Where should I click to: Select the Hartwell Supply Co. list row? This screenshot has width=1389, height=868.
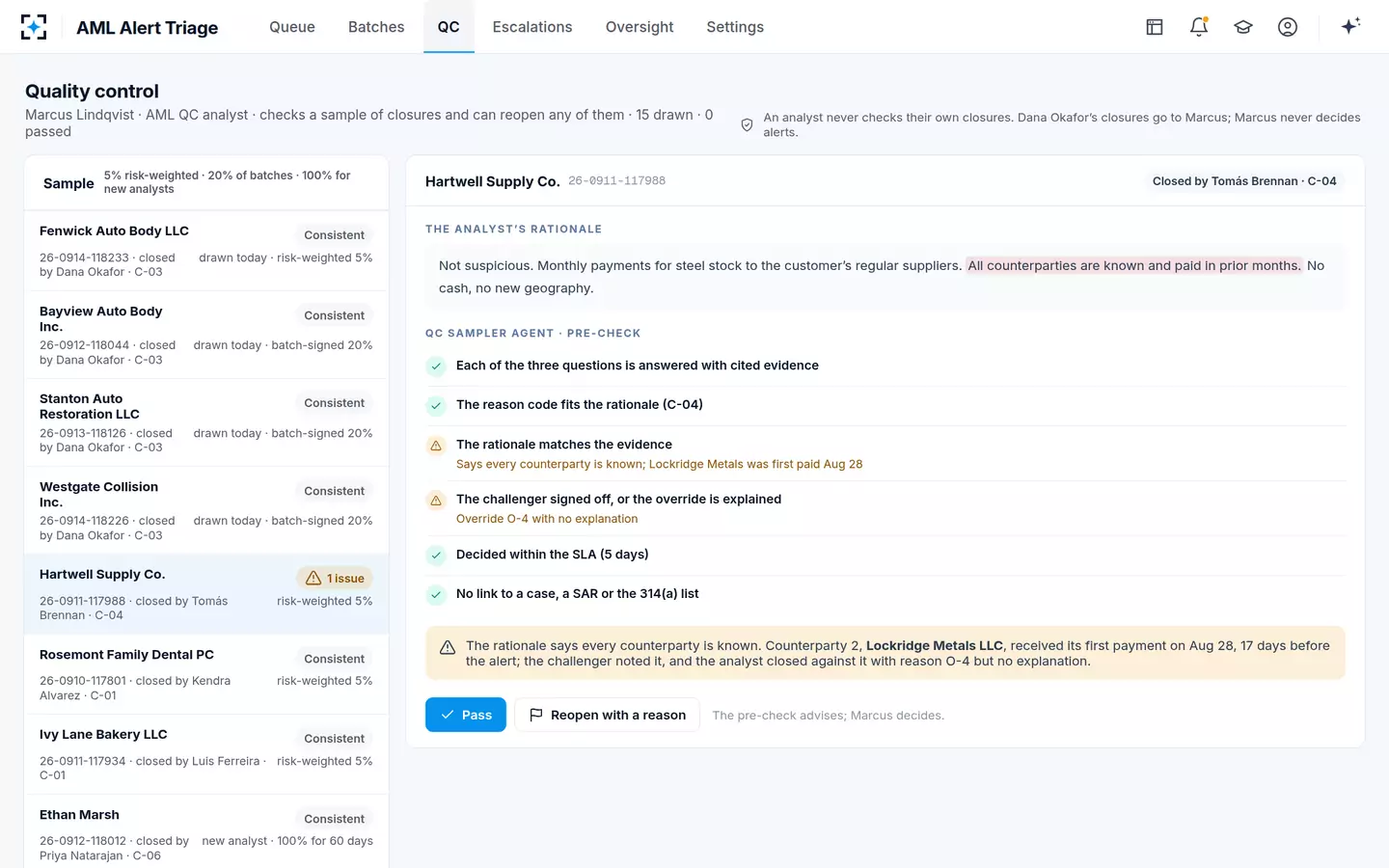tap(206, 594)
